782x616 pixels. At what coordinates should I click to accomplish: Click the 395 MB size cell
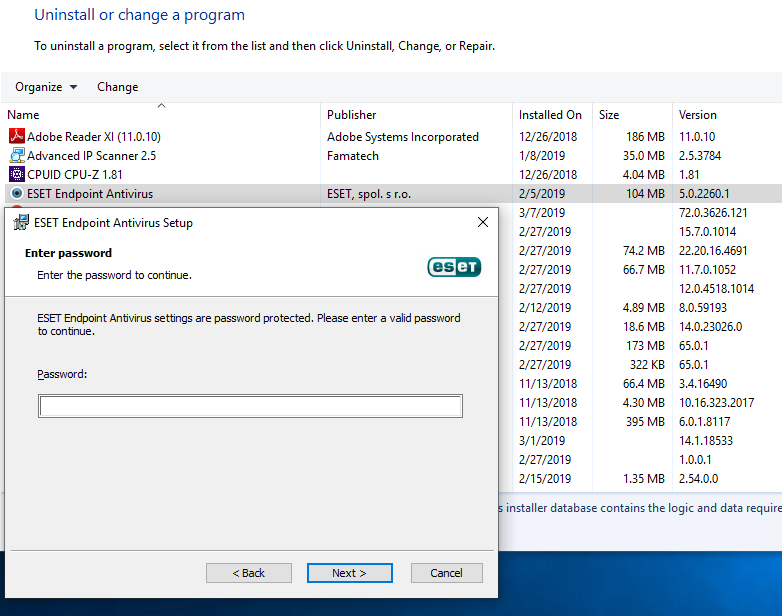point(645,421)
